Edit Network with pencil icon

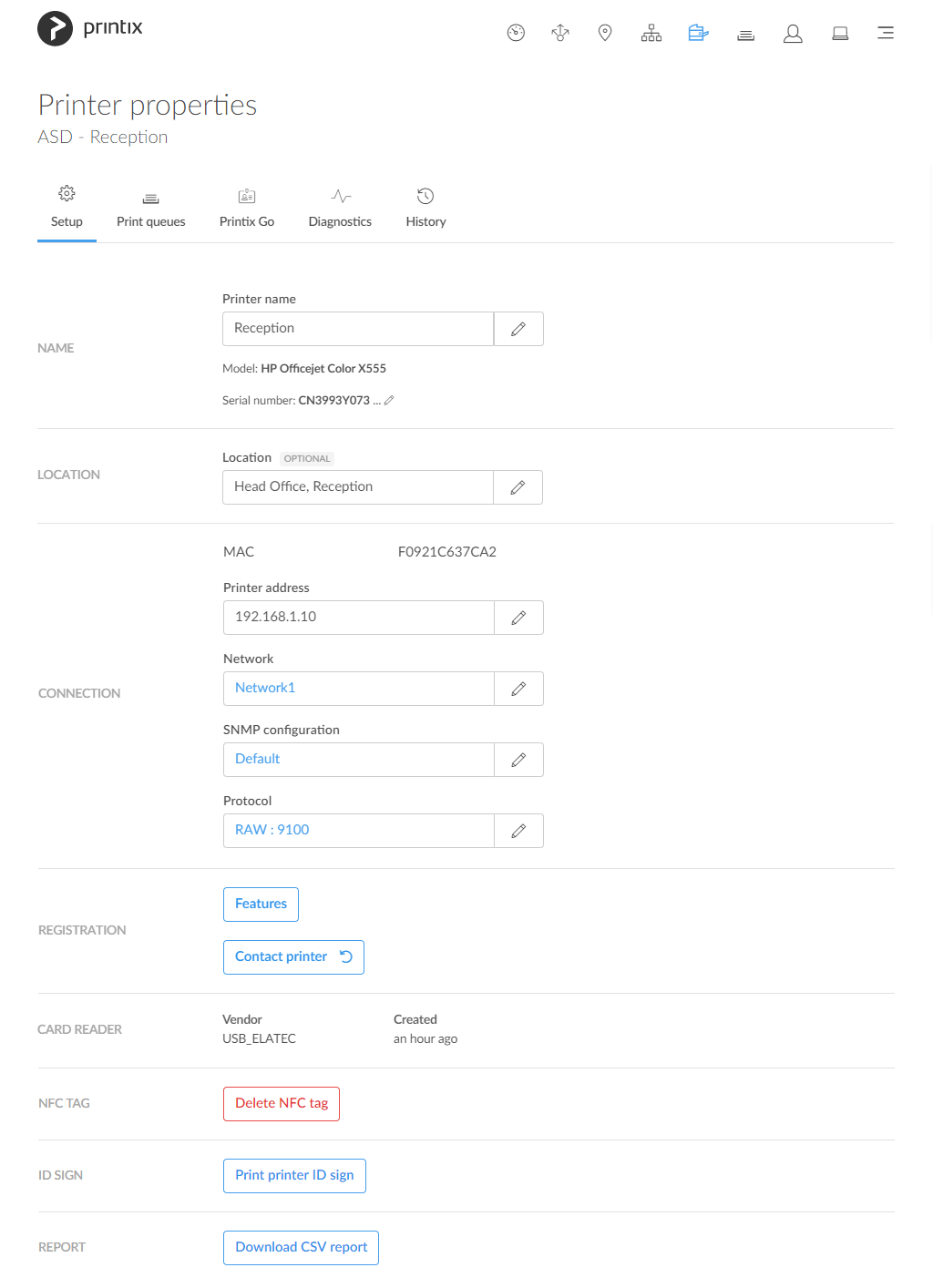[518, 689]
